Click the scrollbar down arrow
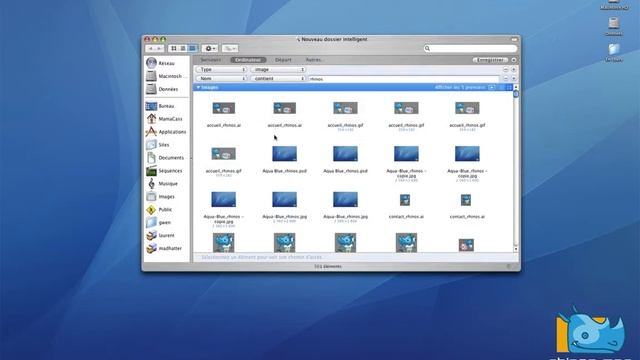 (516, 249)
